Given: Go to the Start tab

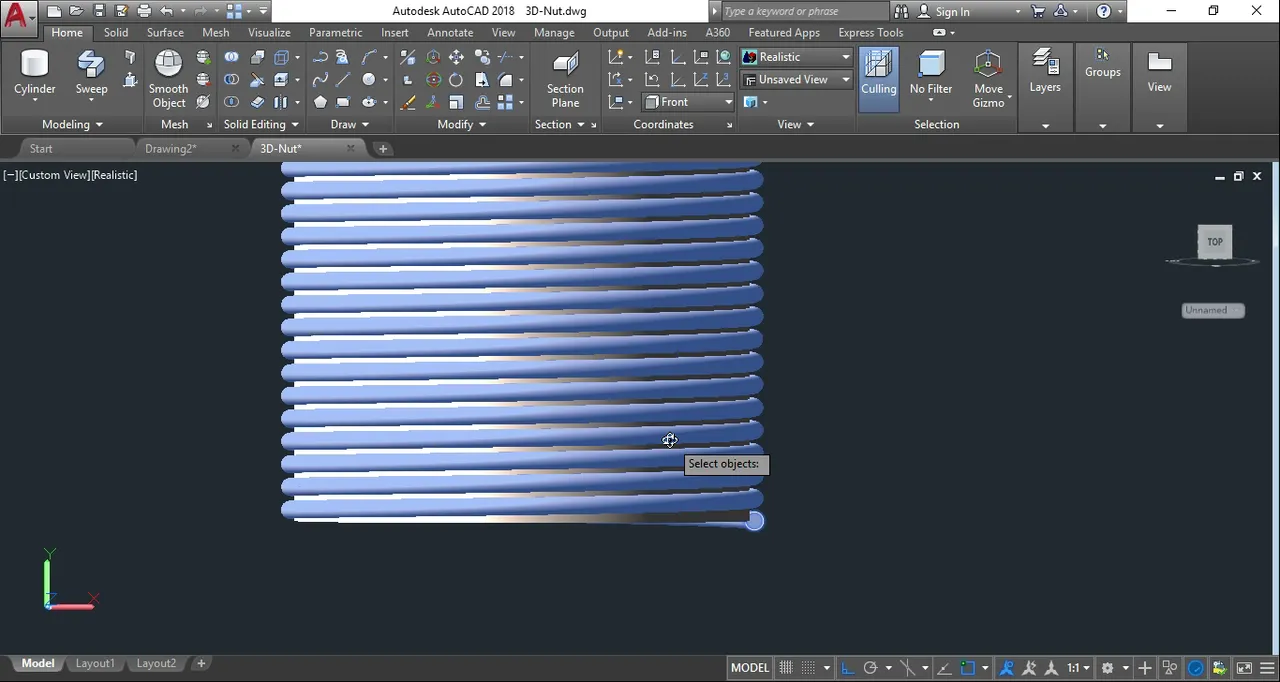Looking at the screenshot, I should [x=41, y=148].
